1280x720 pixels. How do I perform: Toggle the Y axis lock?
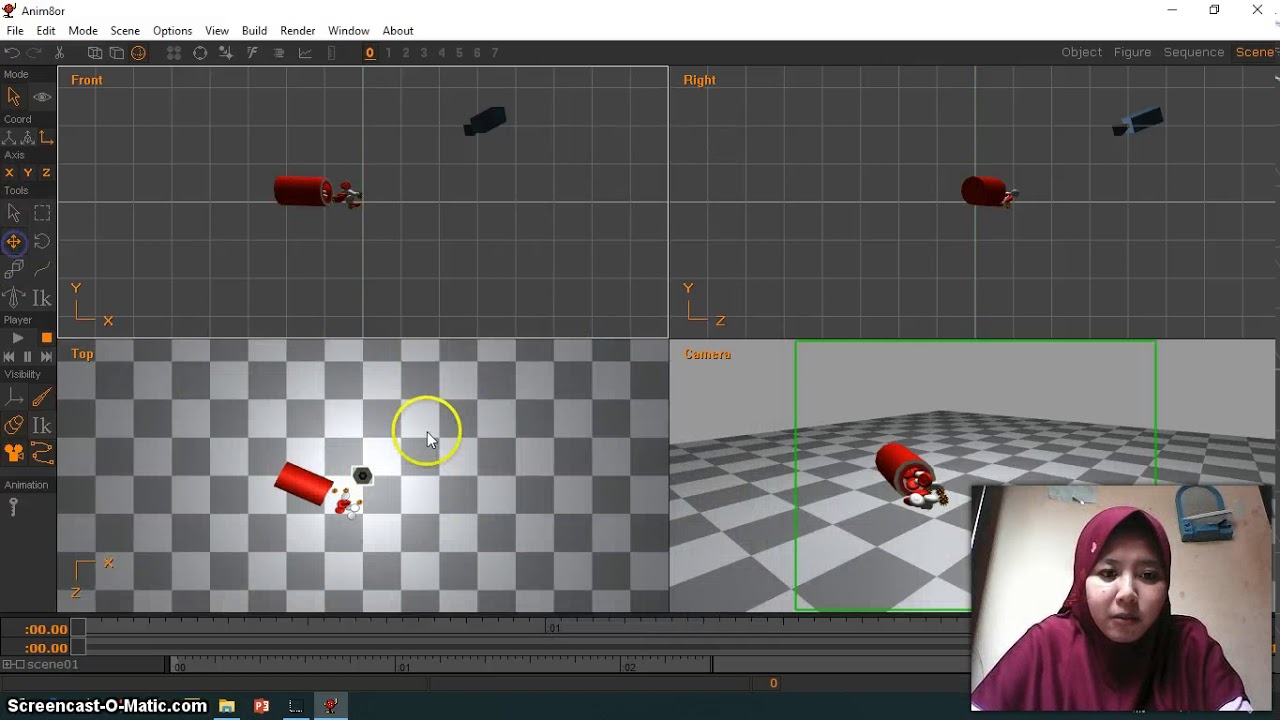click(28, 173)
